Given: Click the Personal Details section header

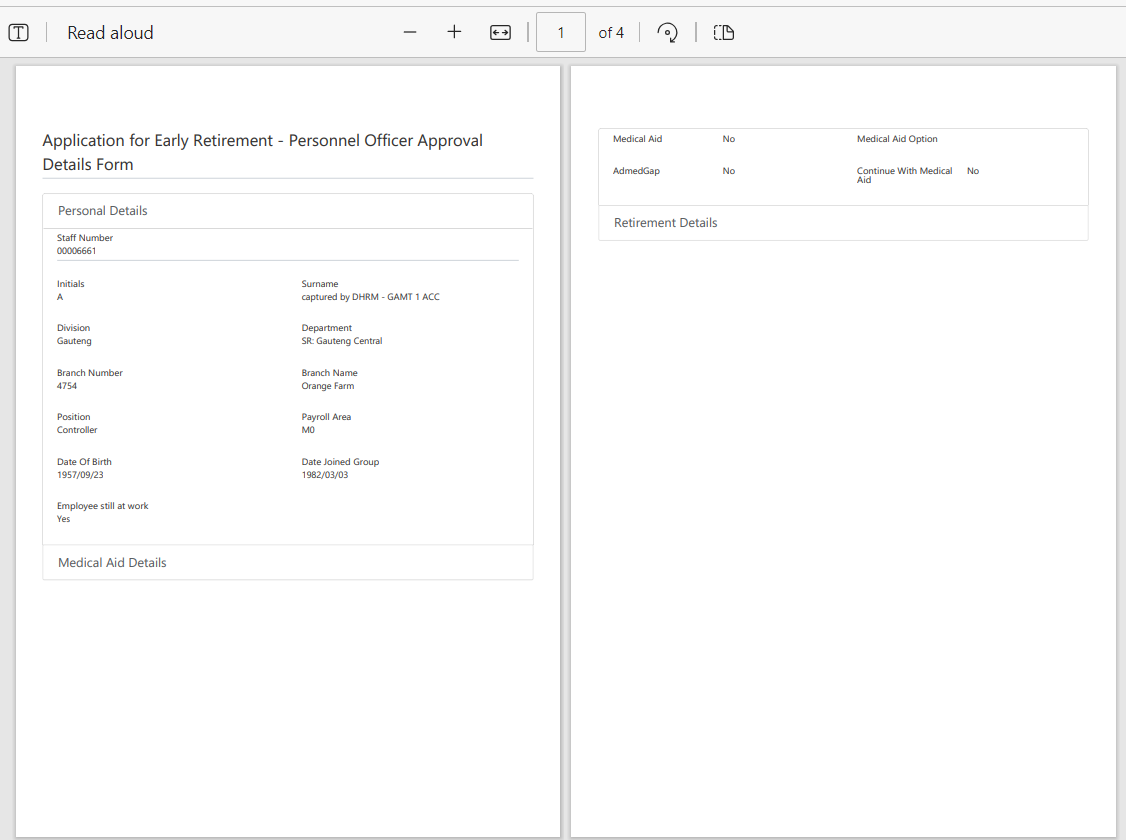Looking at the screenshot, I should pos(103,211).
